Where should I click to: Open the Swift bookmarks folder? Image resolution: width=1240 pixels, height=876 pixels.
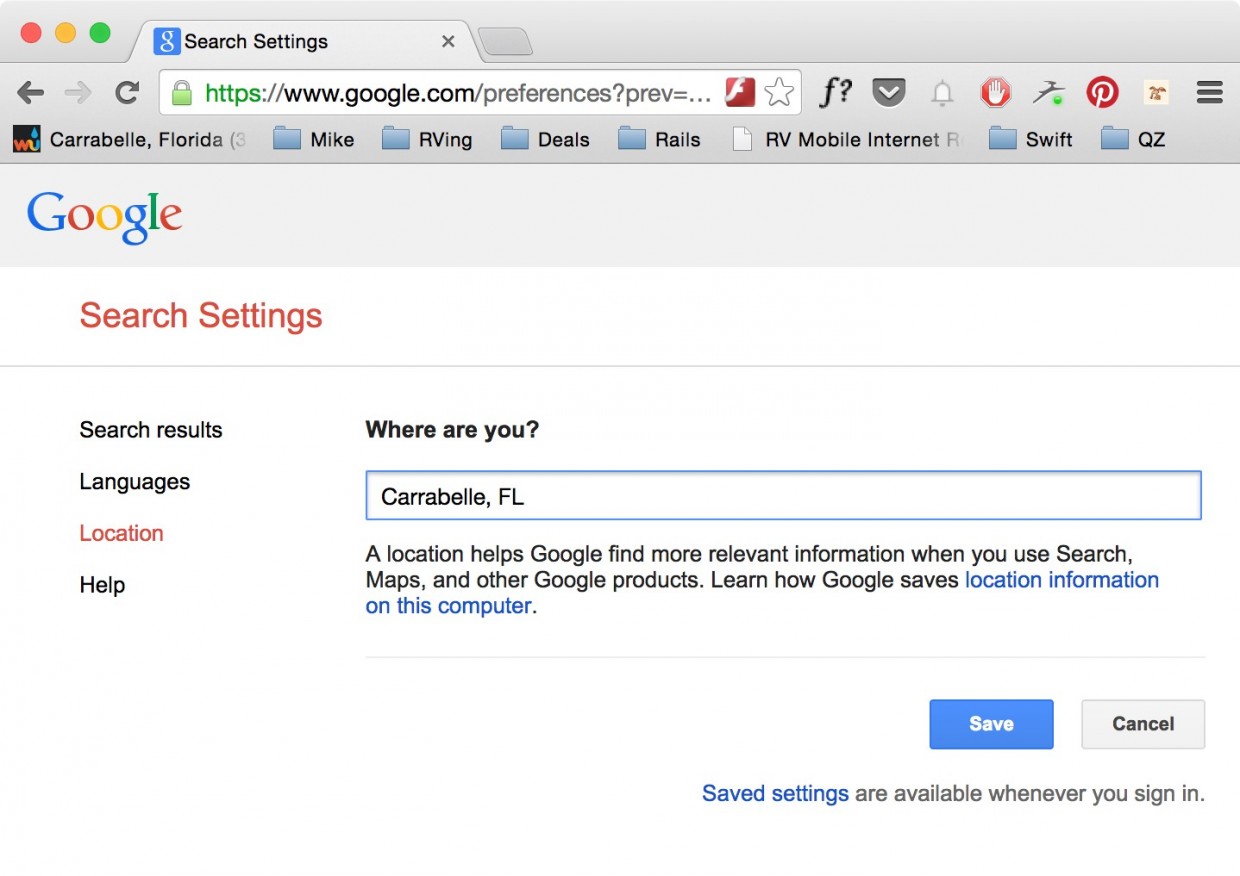tap(1030, 140)
